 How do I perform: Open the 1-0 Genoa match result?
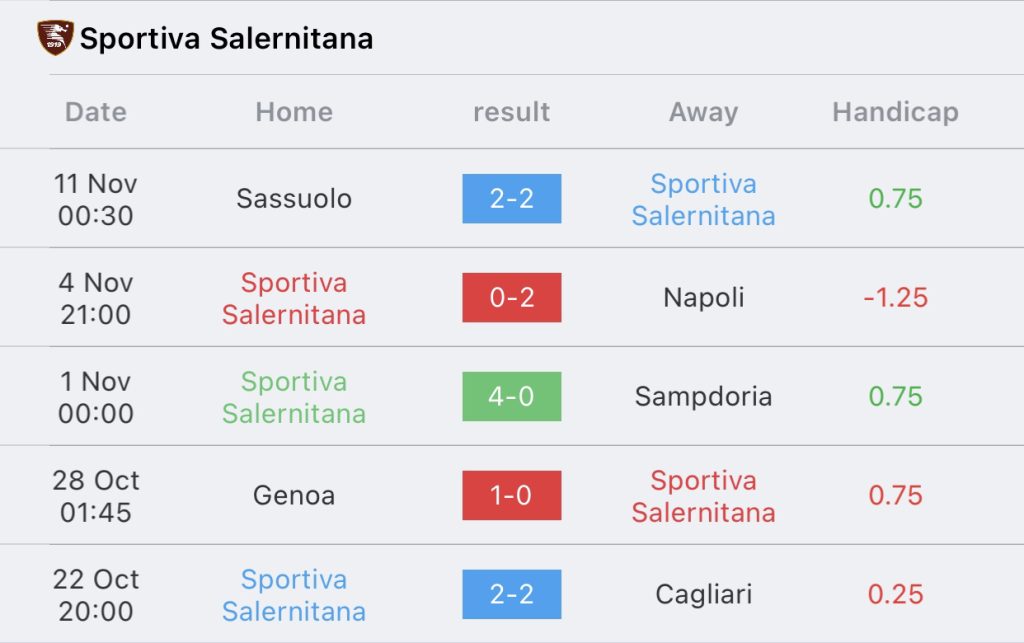tap(512, 495)
